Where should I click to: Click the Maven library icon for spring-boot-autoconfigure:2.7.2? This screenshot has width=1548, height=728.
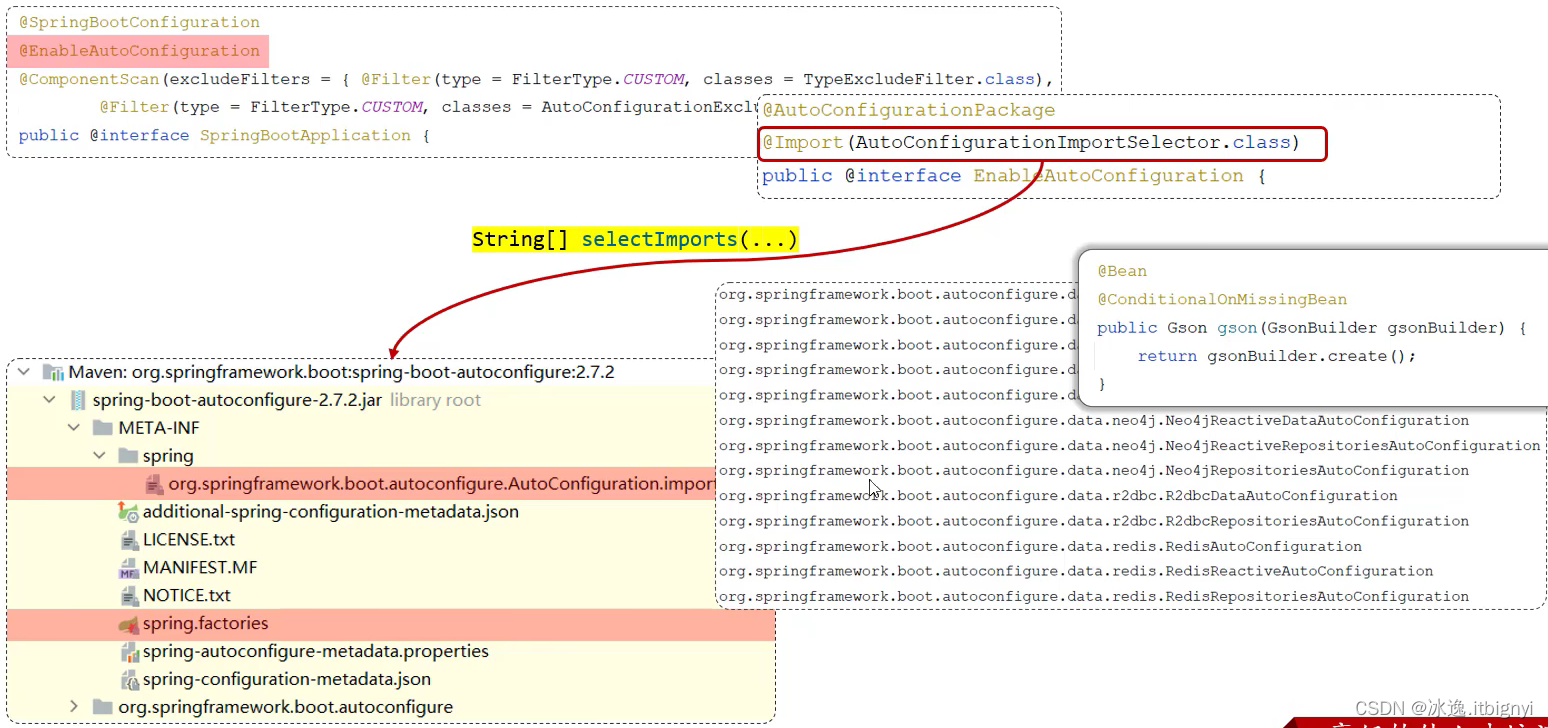coord(54,372)
